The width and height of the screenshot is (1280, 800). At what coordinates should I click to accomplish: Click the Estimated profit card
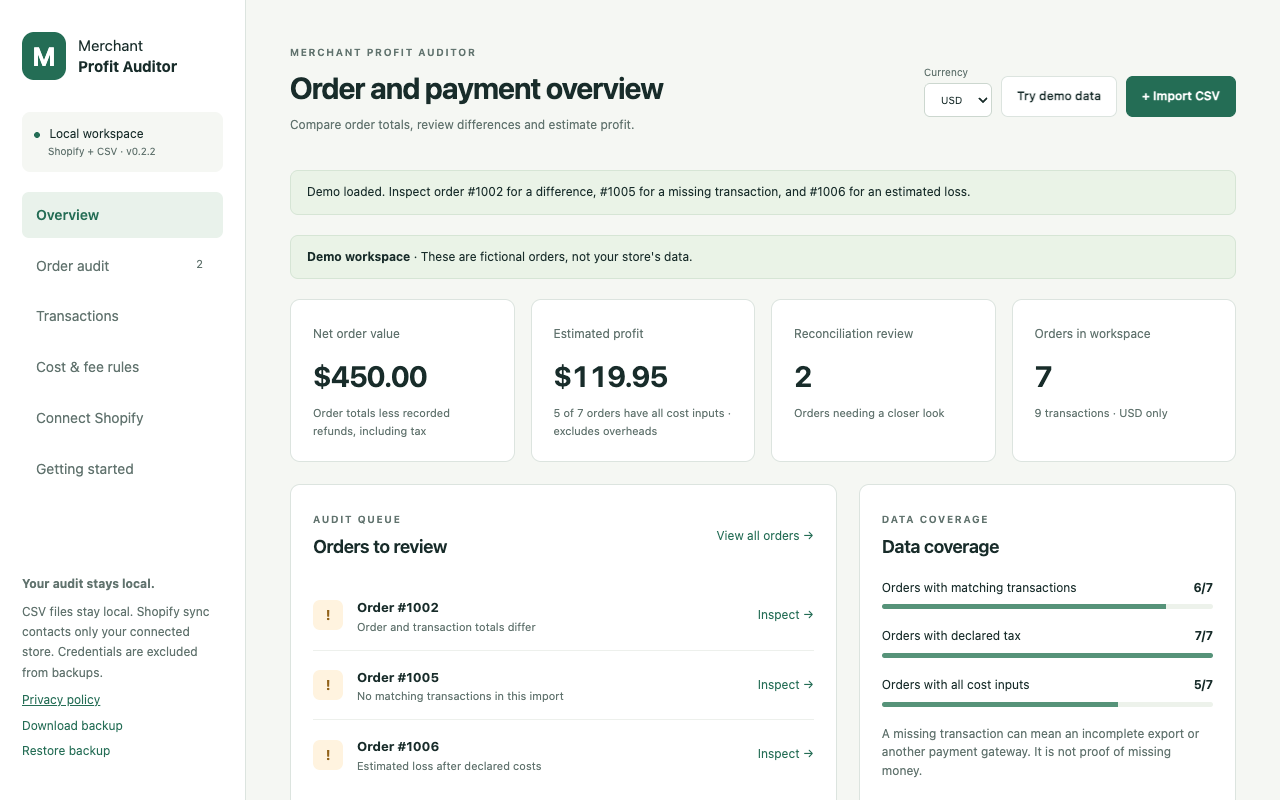coord(643,381)
